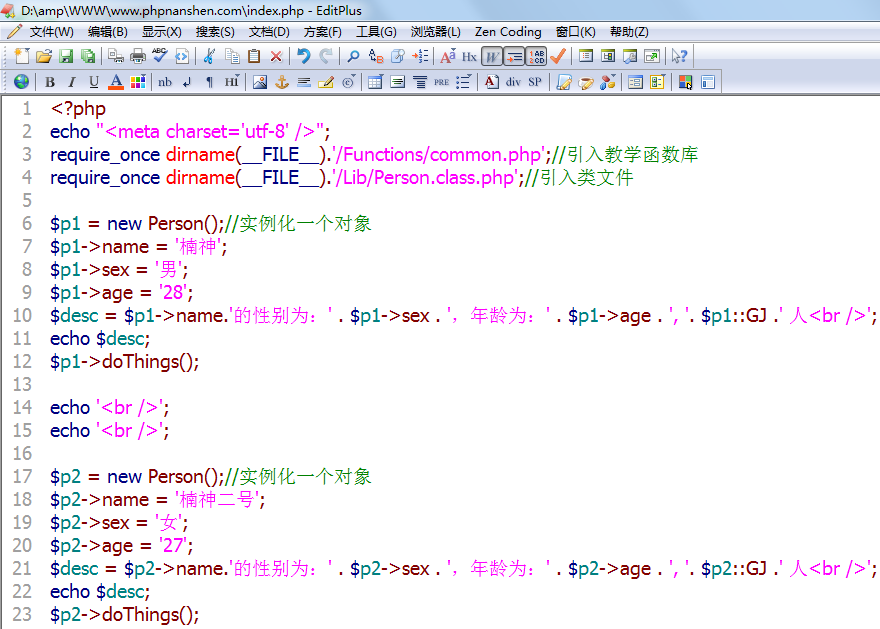Click 'Person.class.php' on line 4
This screenshot has height=629, width=880.
(x=443, y=178)
